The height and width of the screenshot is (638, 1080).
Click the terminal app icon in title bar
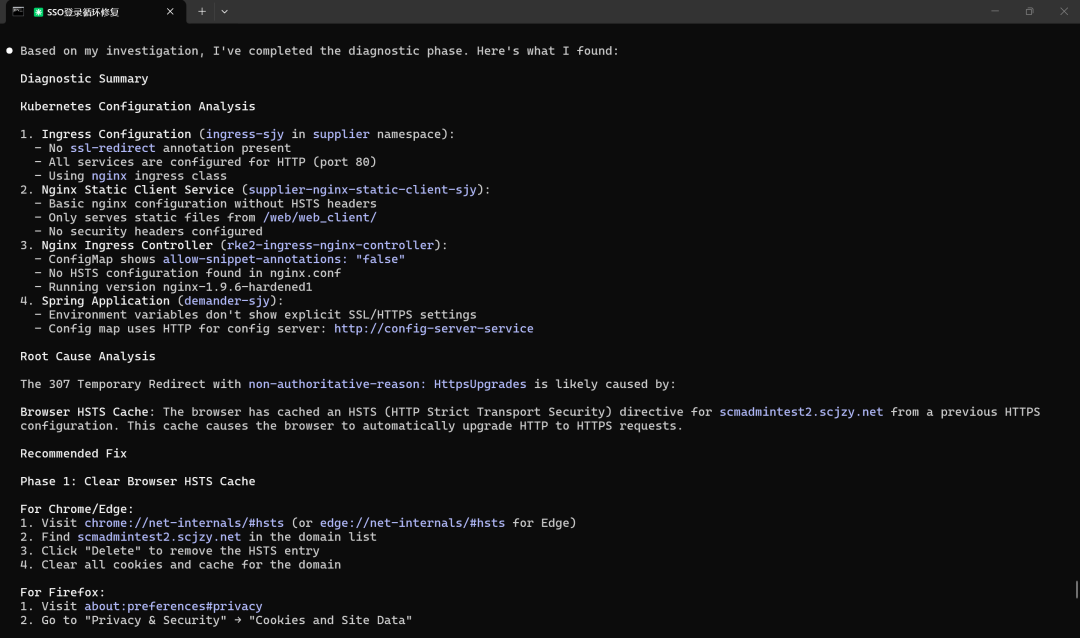(18, 12)
